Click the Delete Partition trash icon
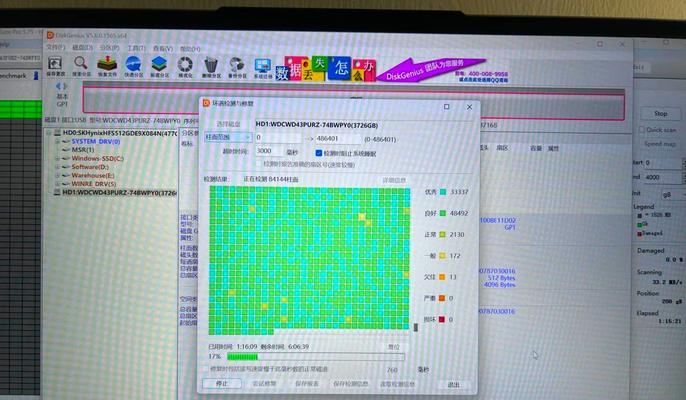 pyautogui.click(x=211, y=65)
